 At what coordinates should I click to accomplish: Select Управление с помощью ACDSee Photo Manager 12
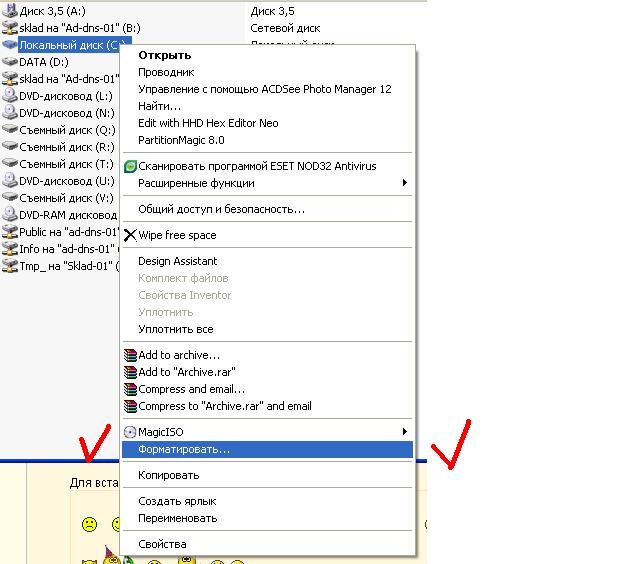(x=267, y=89)
